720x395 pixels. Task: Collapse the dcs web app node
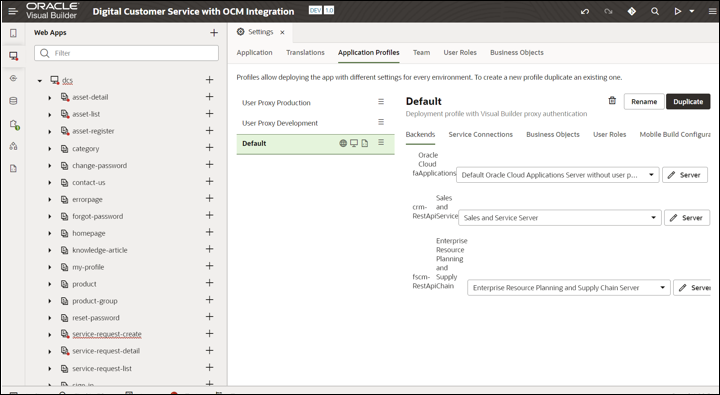click(40, 81)
